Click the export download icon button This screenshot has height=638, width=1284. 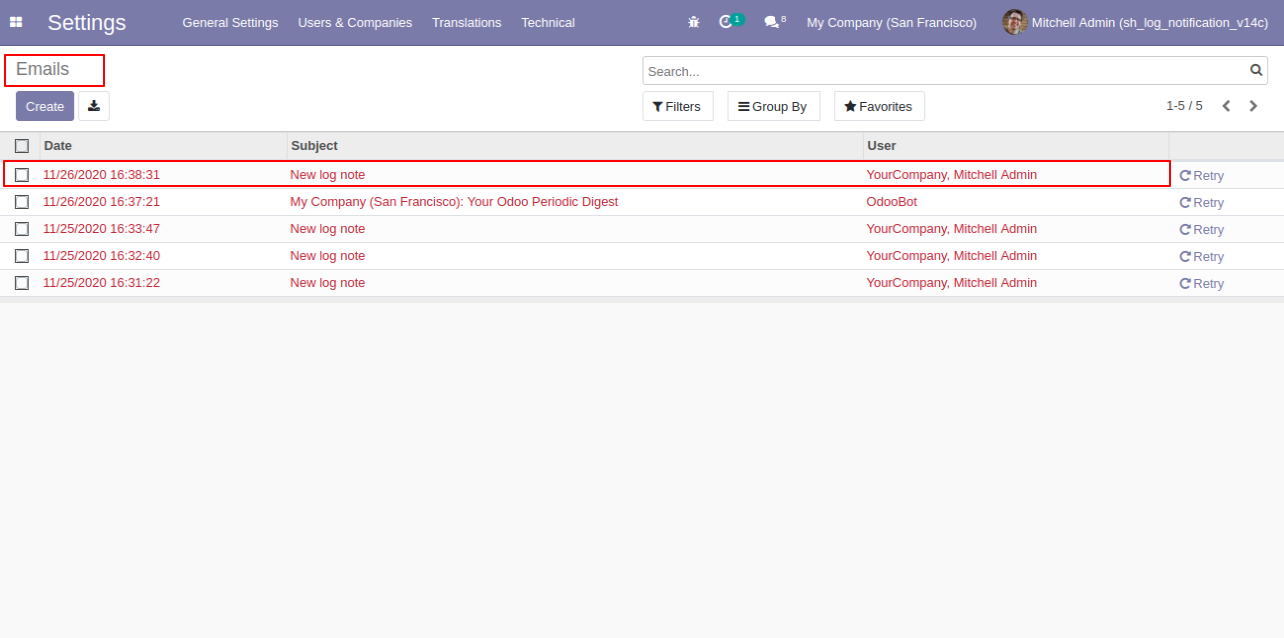click(x=94, y=106)
